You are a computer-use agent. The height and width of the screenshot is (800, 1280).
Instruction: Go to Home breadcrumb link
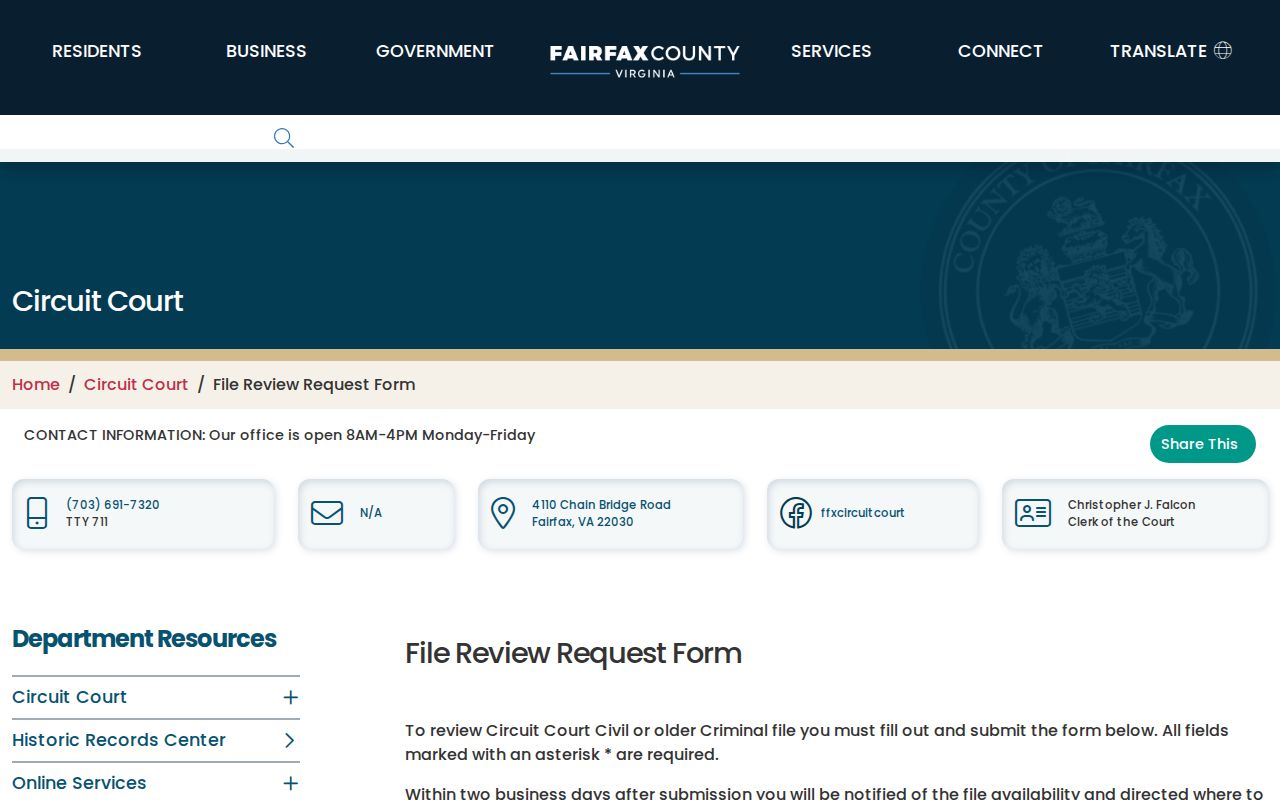(36, 384)
